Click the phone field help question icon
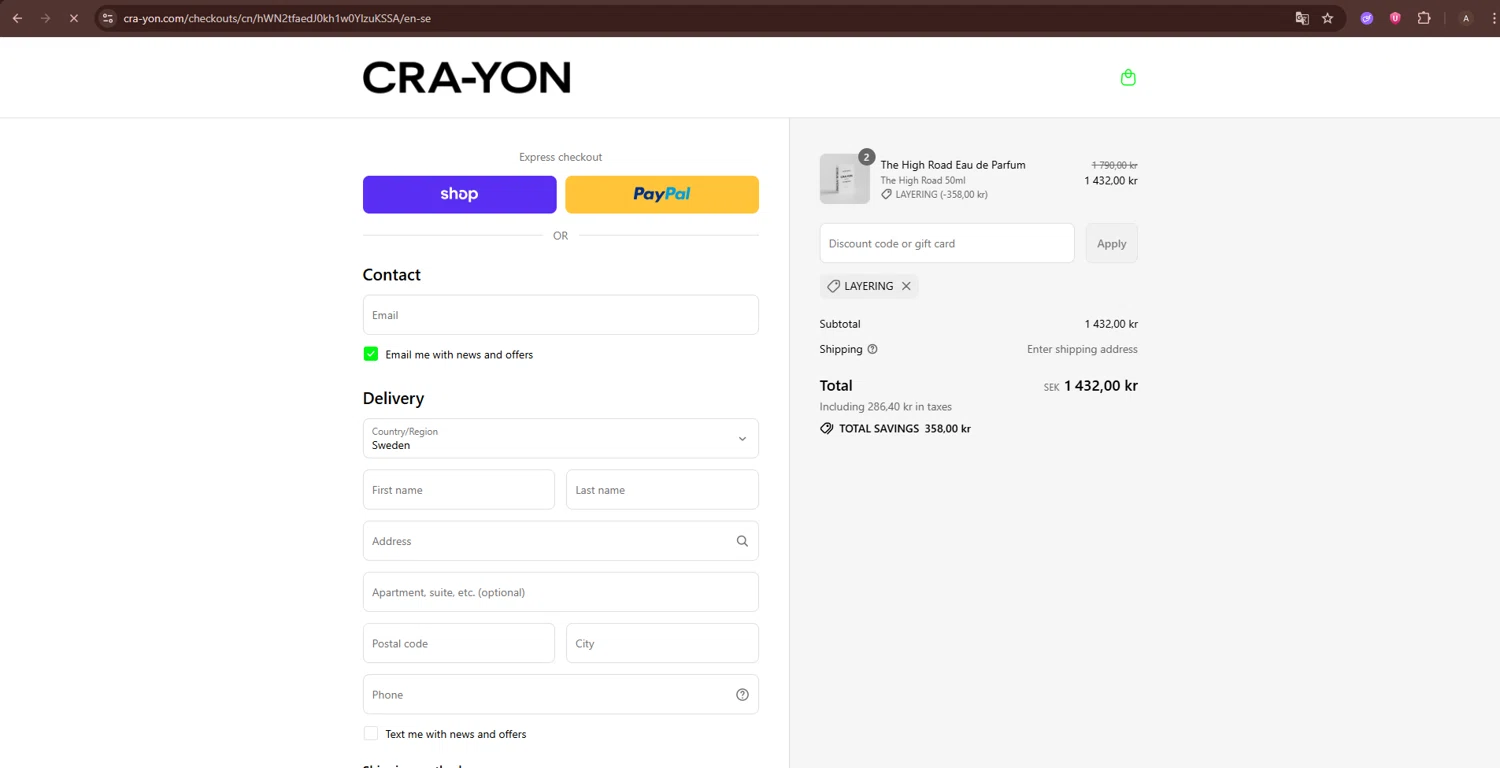The image size is (1500, 768). pyautogui.click(x=742, y=695)
